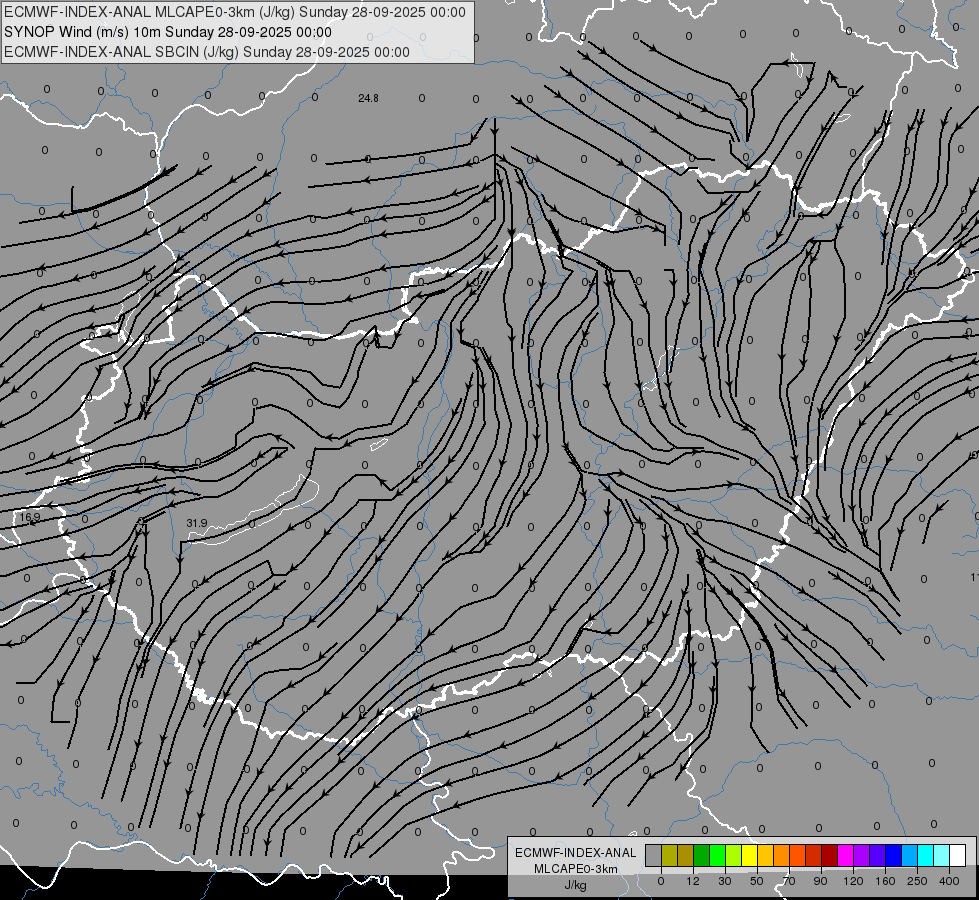Click the dark red swatch above 90
Image resolution: width=979 pixels, height=900 pixels.
(x=829, y=855)
